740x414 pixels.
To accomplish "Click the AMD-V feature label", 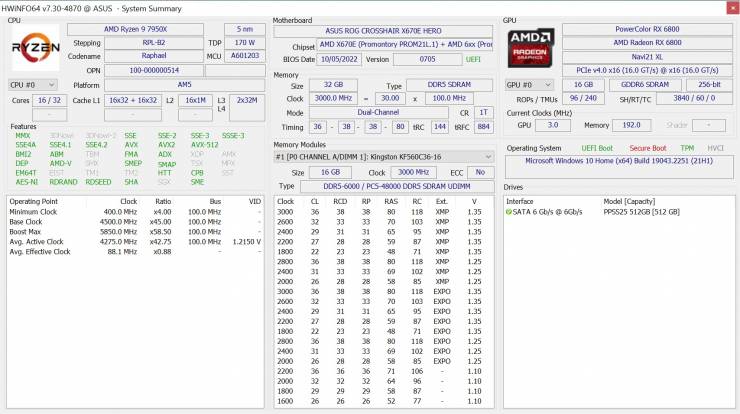I will 60,163.
